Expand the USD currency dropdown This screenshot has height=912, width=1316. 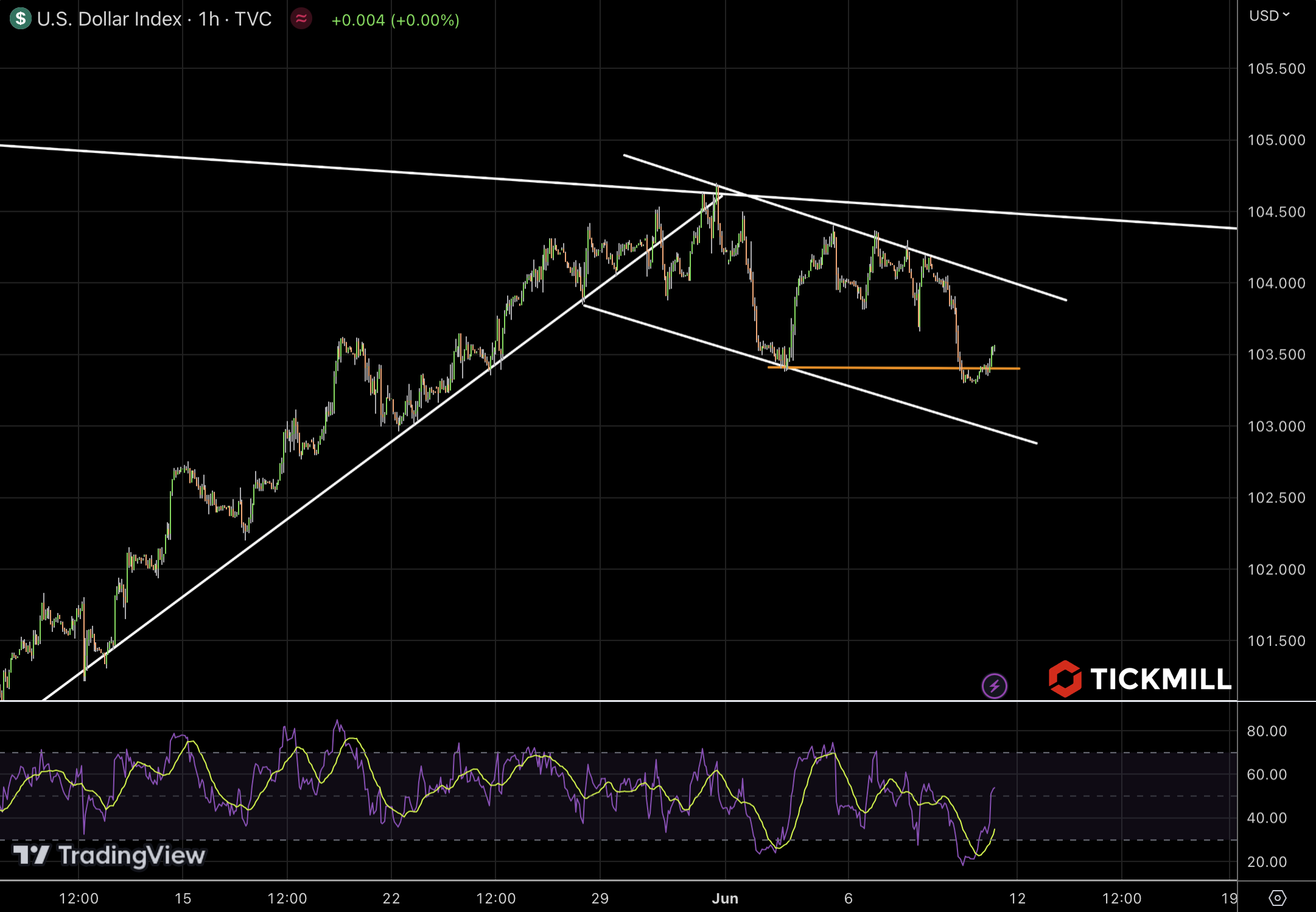[x=1270, y=16]
